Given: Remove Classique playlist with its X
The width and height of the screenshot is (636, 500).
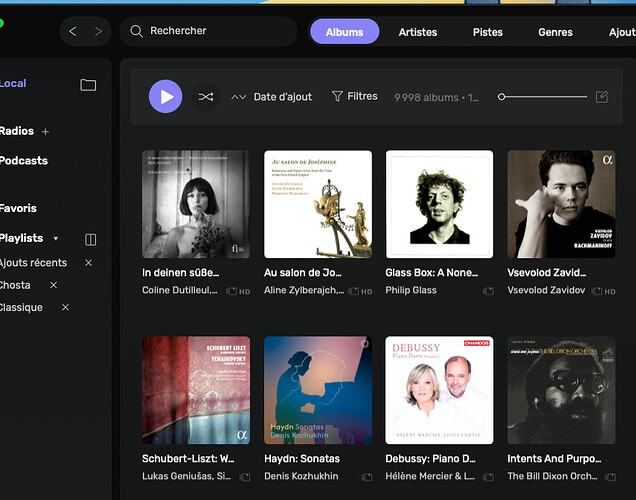Looking at the screenshot, I should click(x=65, y=307).
